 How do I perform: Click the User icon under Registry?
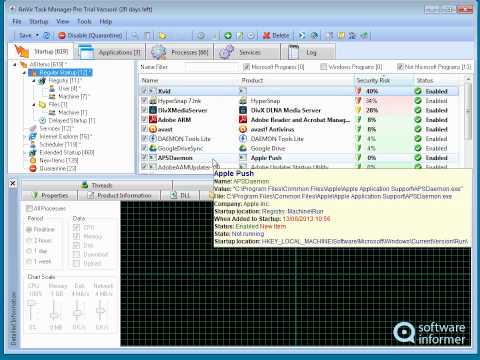52,88
